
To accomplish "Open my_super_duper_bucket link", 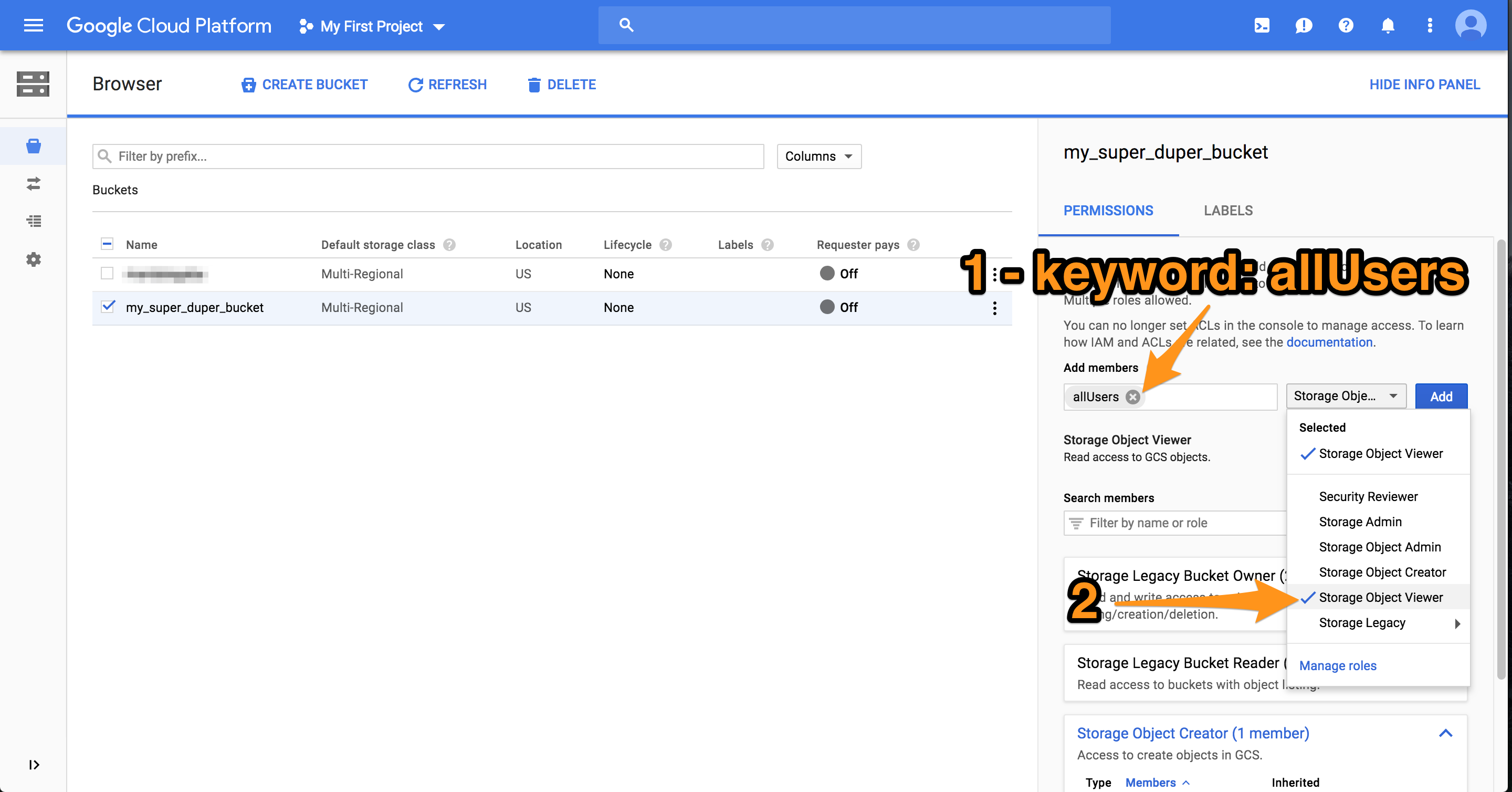I will click(x=194, y=307).
